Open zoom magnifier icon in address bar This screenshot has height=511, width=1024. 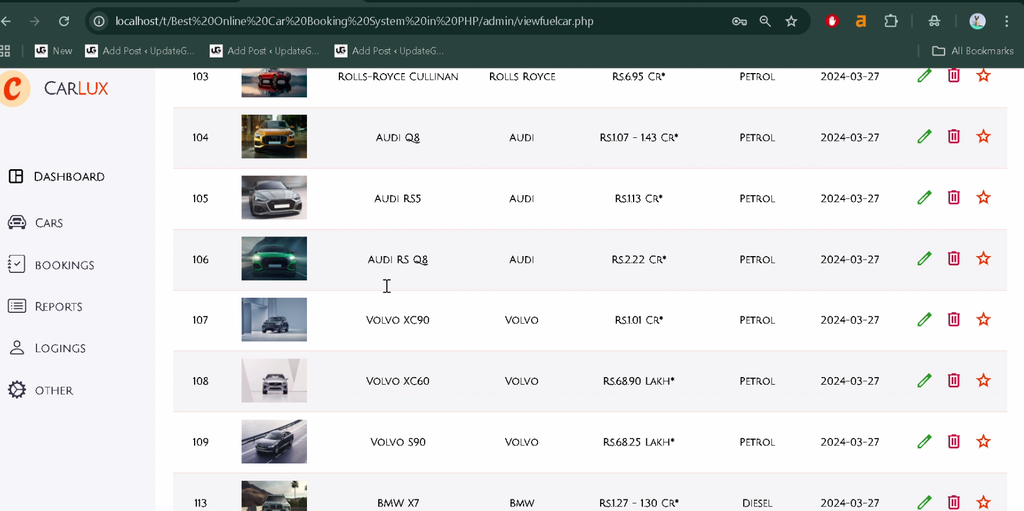765,22
